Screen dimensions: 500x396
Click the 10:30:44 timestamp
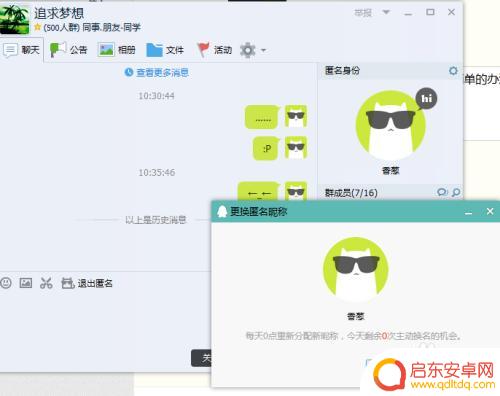(x=156, y=96)
